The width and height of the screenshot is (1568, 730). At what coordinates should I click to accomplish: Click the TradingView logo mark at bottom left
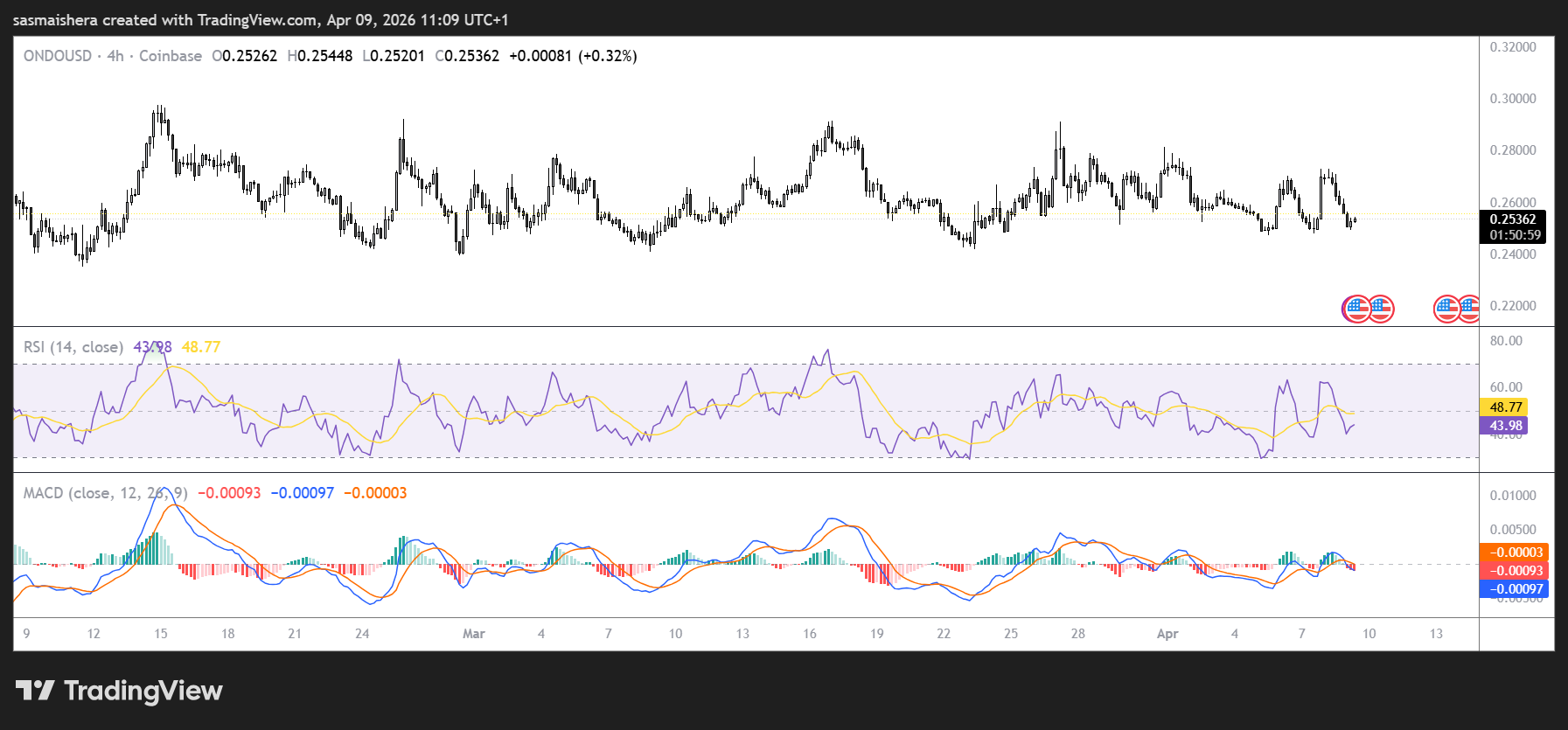(x=35, y=691)
